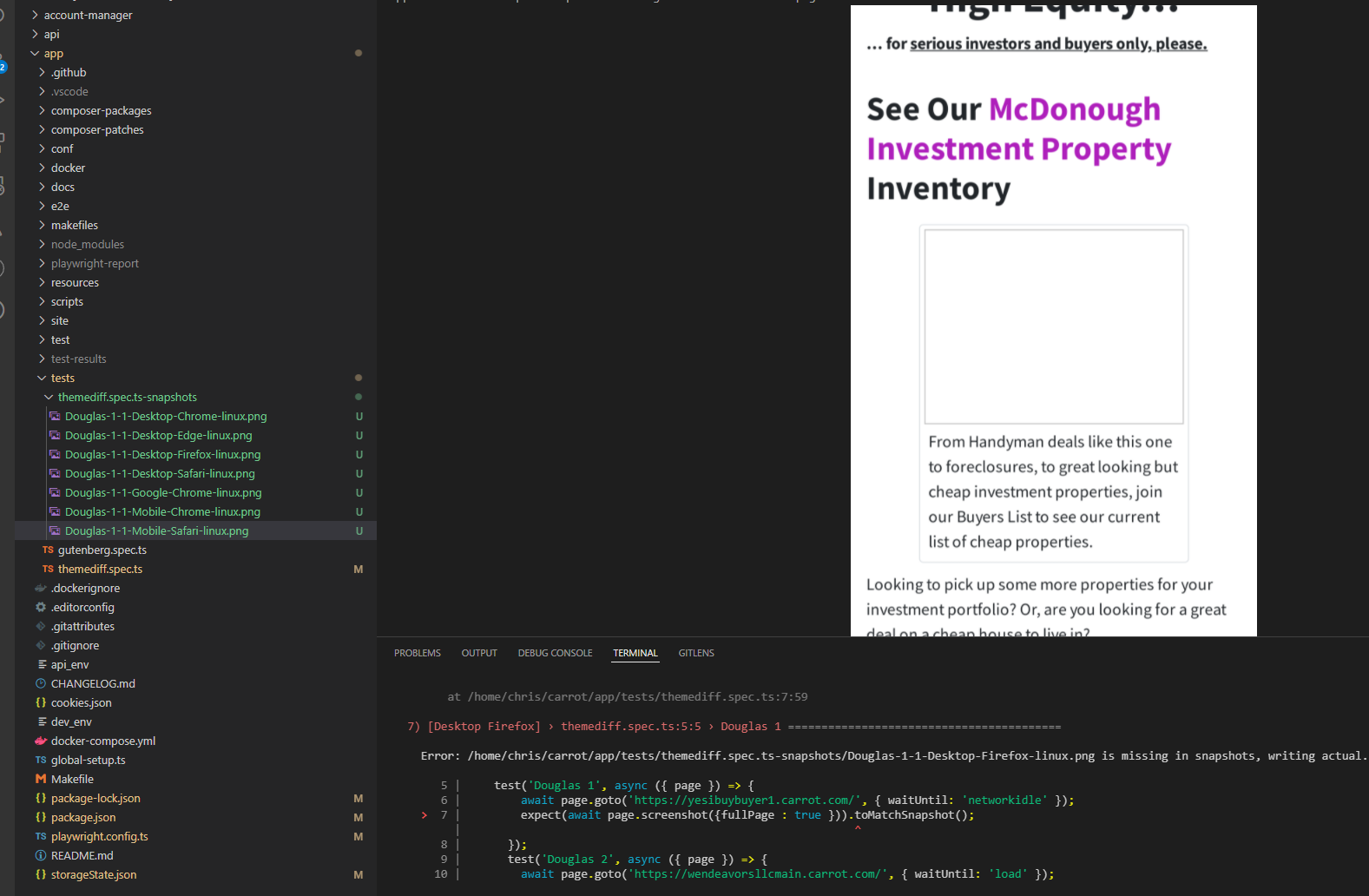
Task: Click the dev_env file icon
Action: (x=41, y=721)
